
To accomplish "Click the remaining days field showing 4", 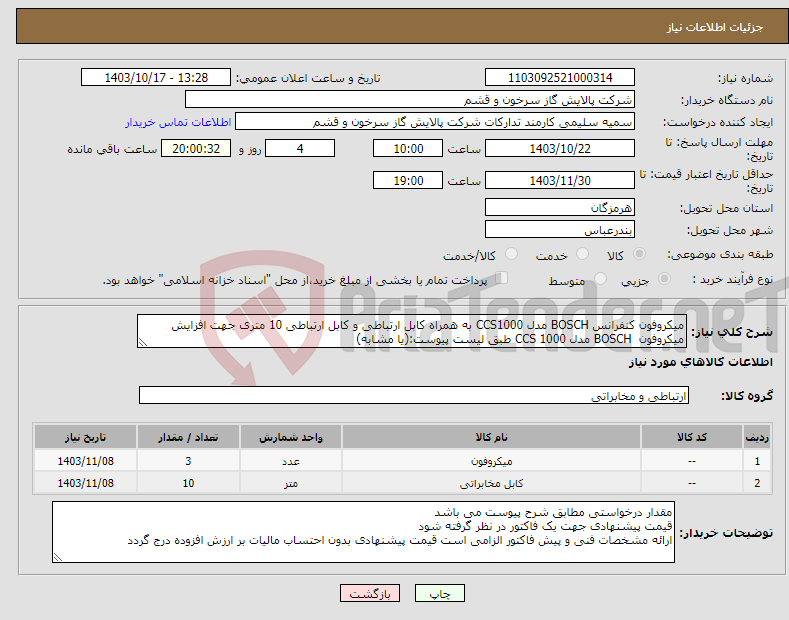I will click(x=300, y=148).
